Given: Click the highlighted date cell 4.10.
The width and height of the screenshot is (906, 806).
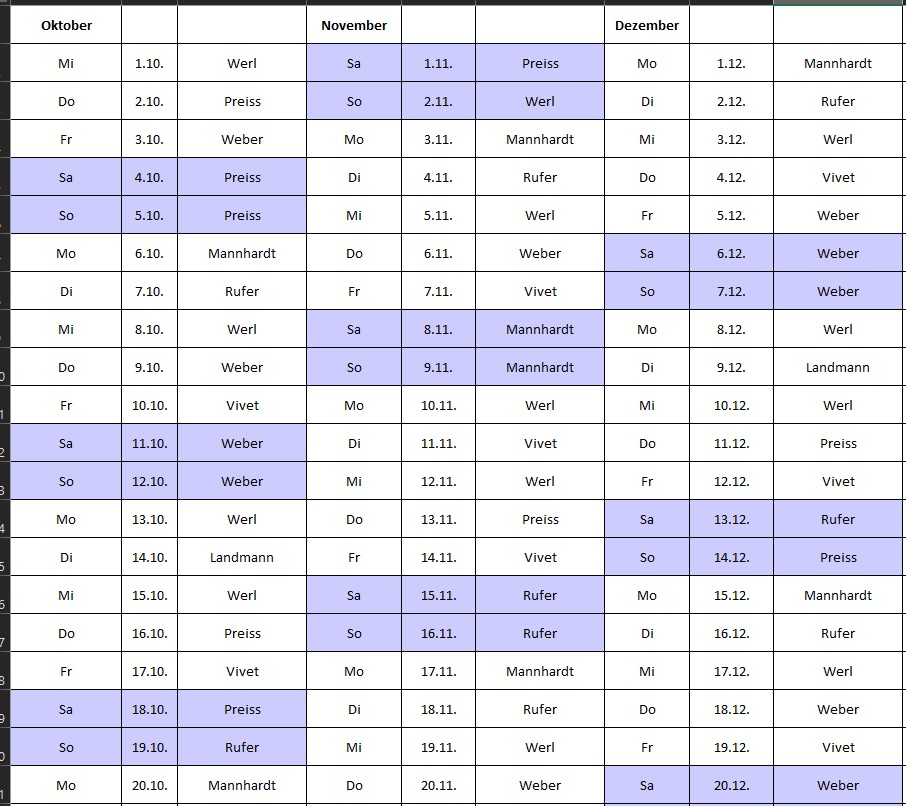Looking at the screenshot, I should click(x=149, y=177).
